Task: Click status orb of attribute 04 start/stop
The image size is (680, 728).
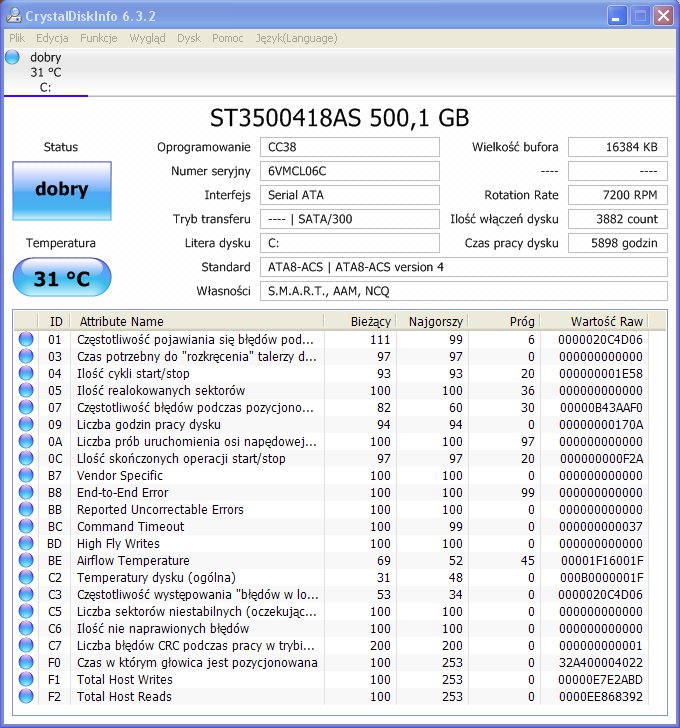Action: 26,373
